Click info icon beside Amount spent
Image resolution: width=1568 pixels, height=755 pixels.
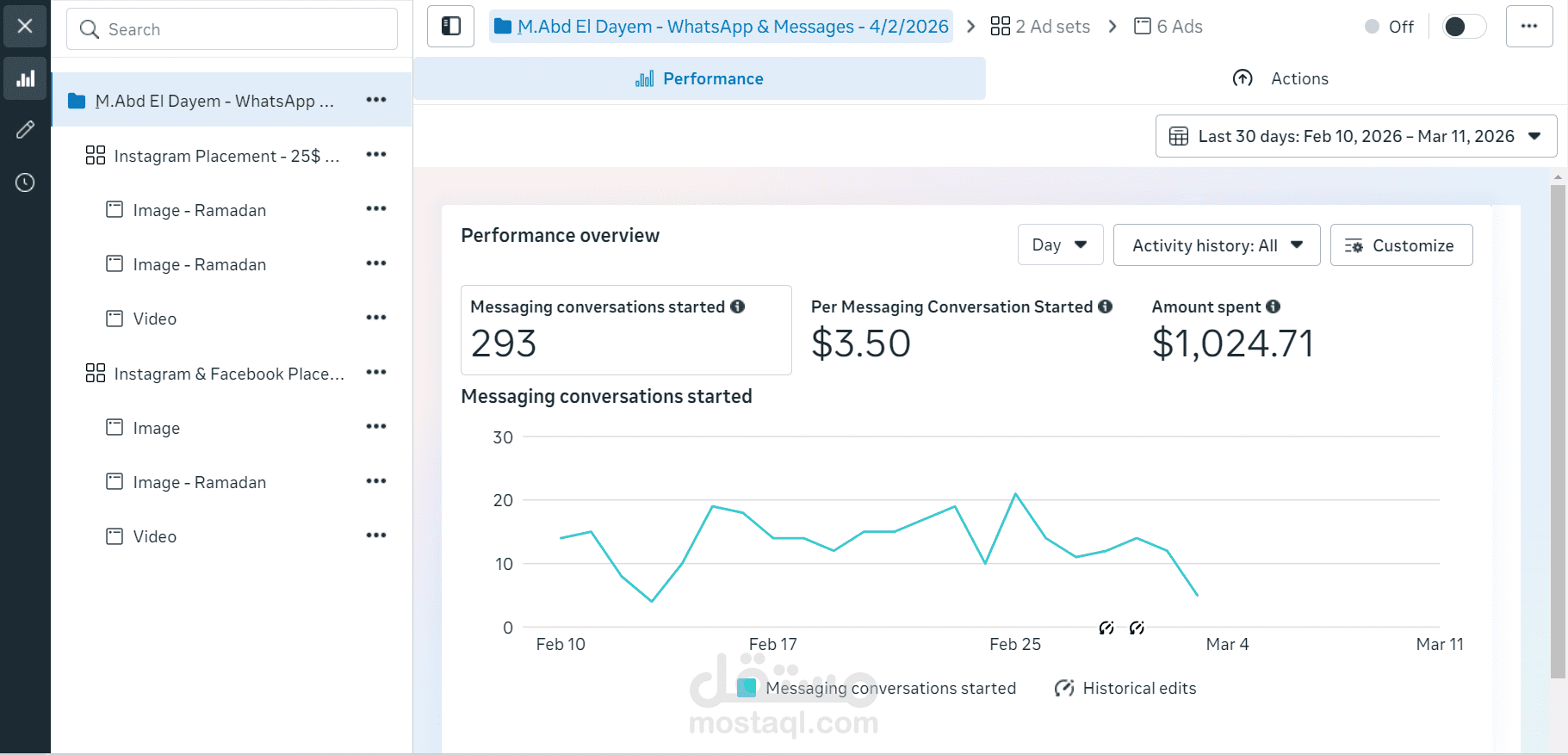click(1274, 306)
